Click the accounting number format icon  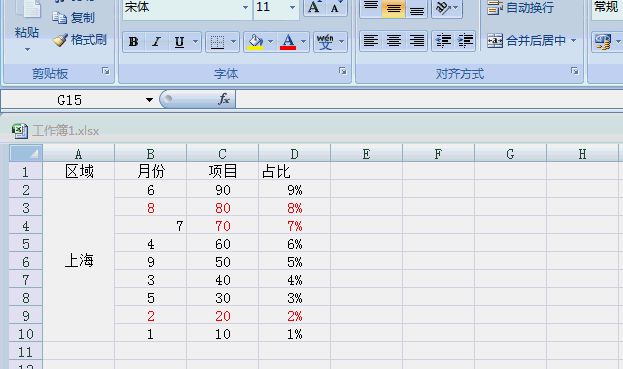[x=602, y=42]
